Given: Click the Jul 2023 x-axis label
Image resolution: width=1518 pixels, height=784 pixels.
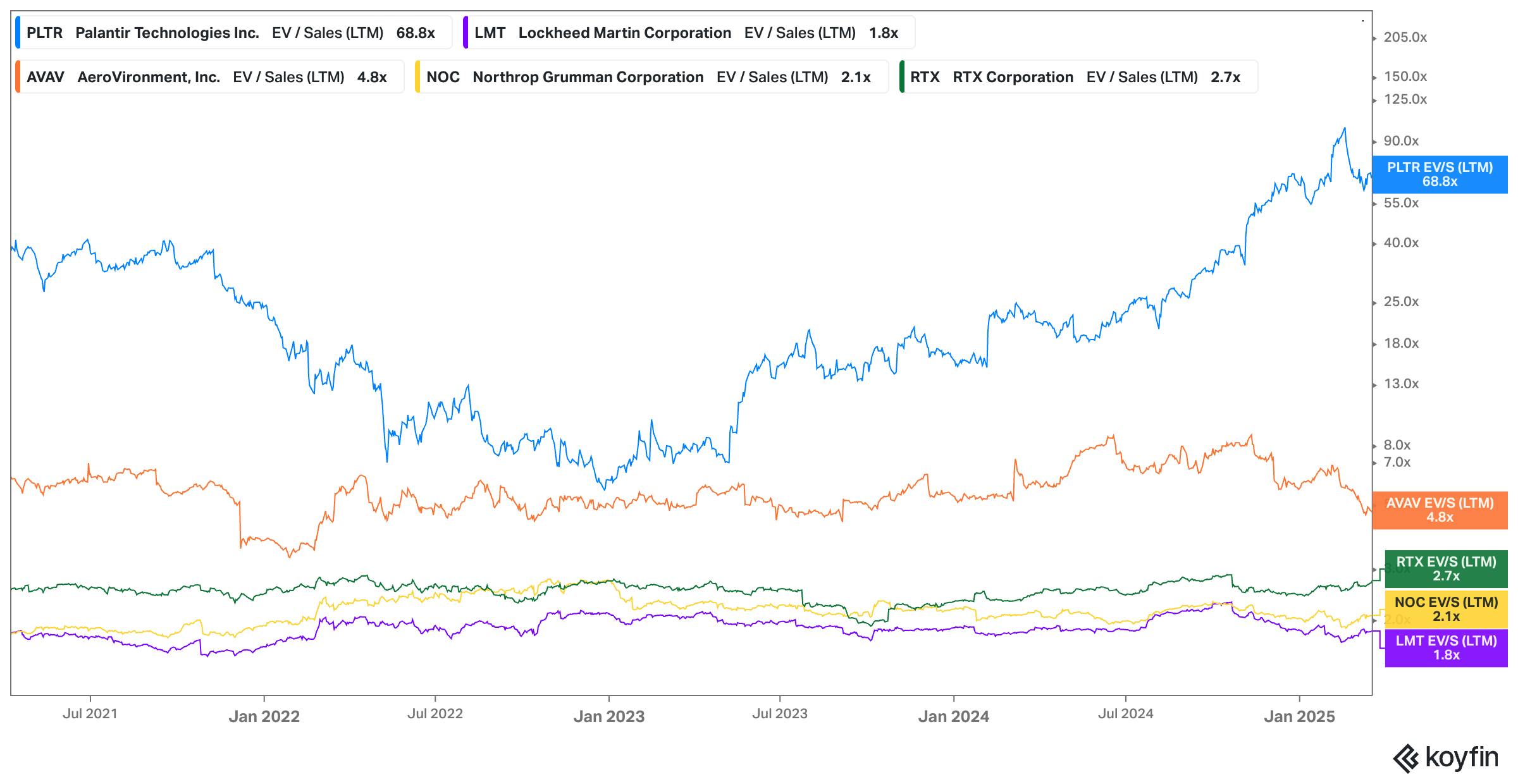Looking at the screenshot, I should (x=779, y=714).
